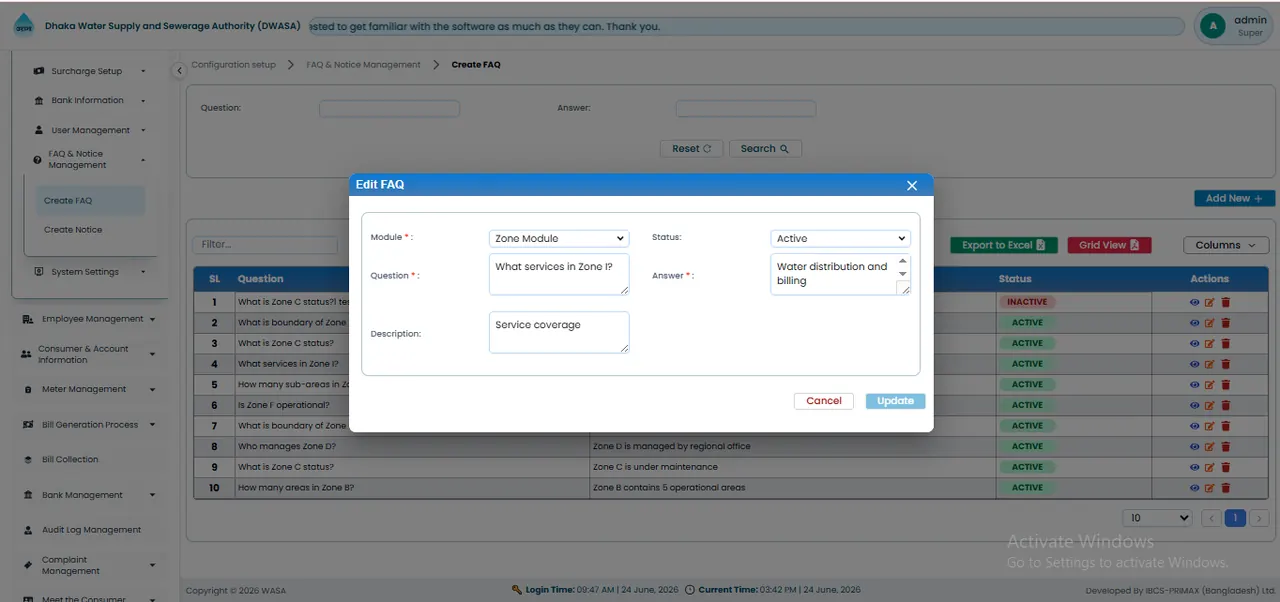Click the Grid View button

click(x=1109, y=245)
